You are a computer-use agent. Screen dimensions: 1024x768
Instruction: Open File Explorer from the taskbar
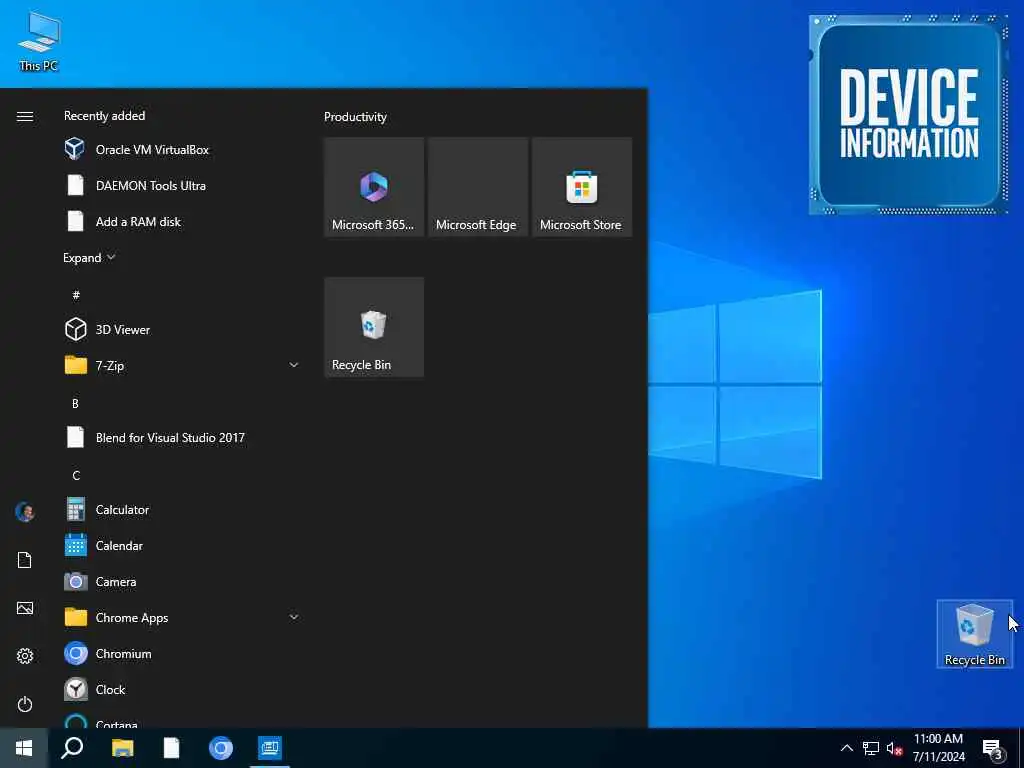(x=122, y=748)
